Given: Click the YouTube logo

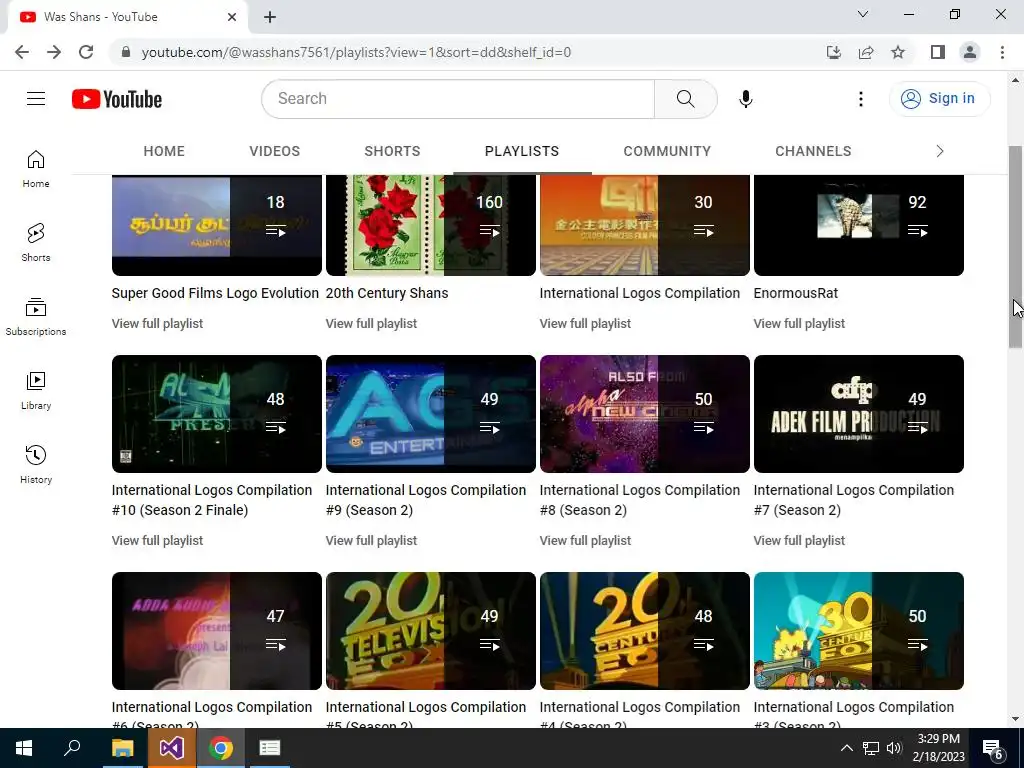Looking at the screenshot, I should coord(117,99).
